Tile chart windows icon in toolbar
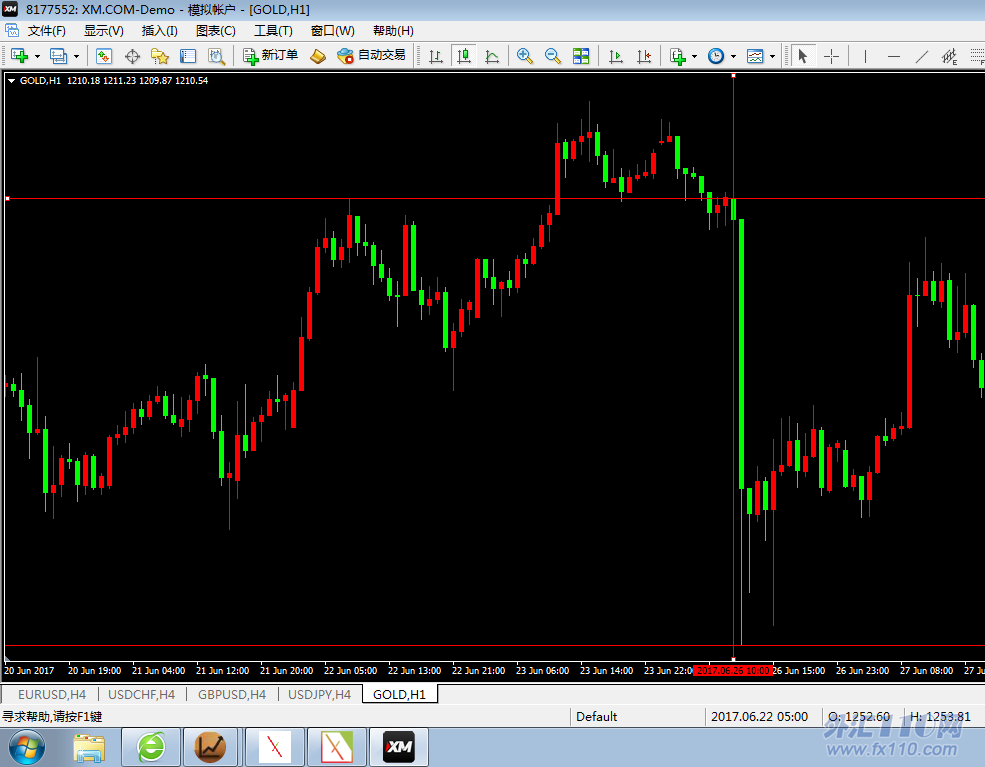 point(581,56)
